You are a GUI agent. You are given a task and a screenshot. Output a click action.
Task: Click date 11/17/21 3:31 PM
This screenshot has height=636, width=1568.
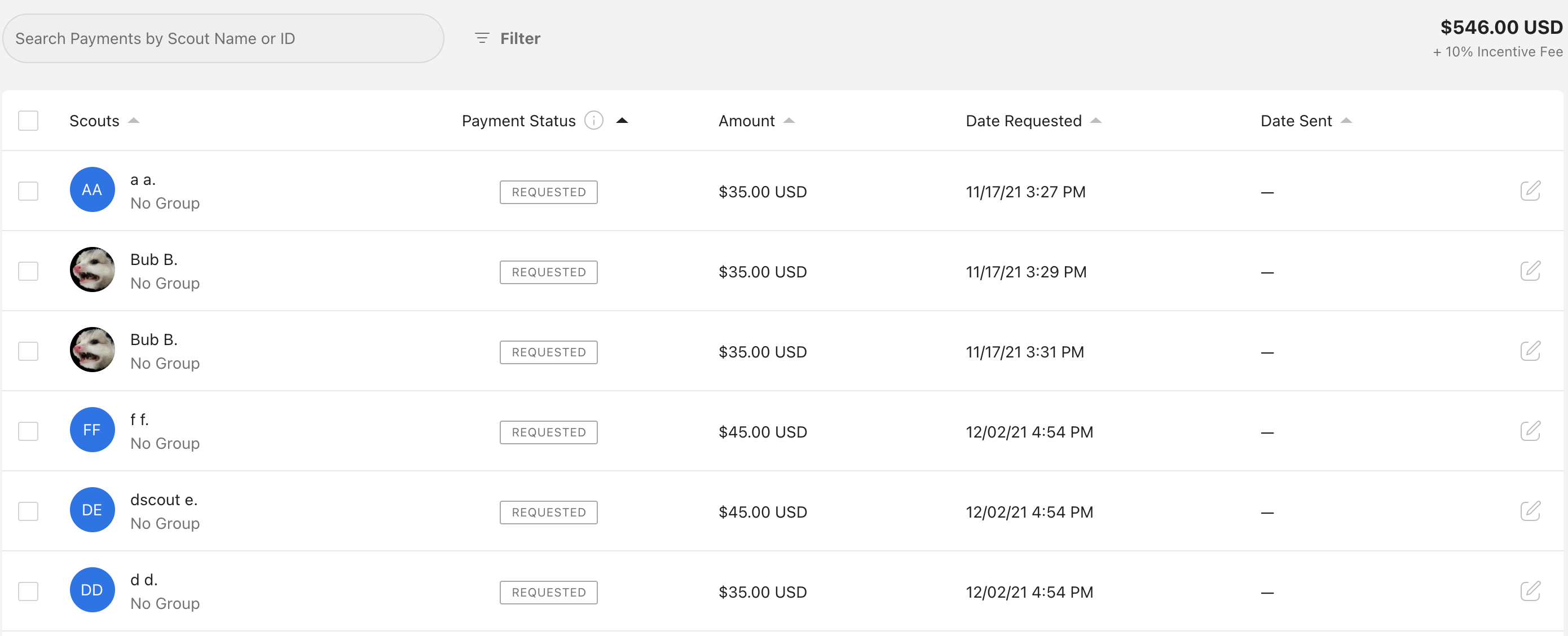pyautogui.click(x=1025, y=352)
